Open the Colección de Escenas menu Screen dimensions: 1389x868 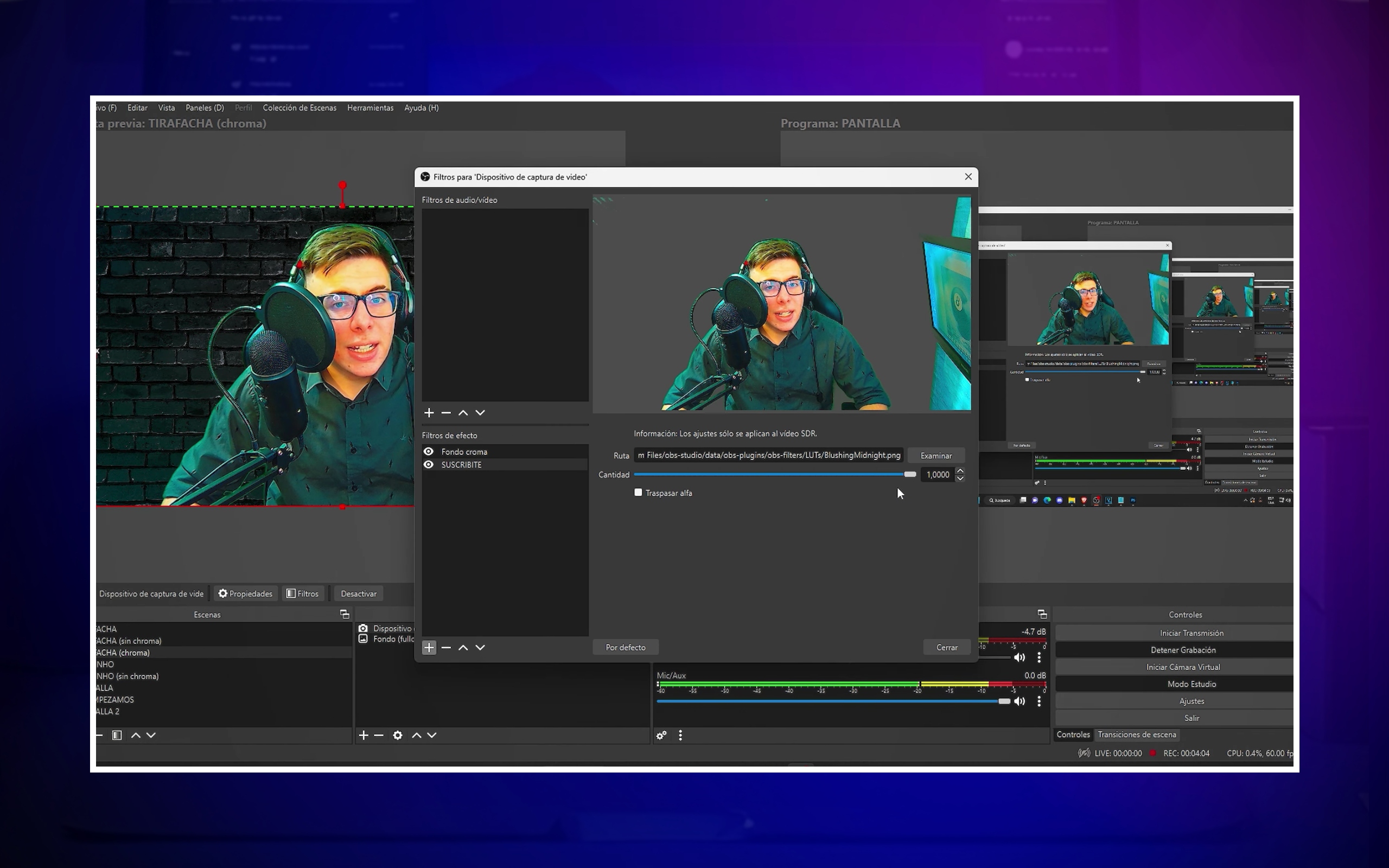click(300, 108)
